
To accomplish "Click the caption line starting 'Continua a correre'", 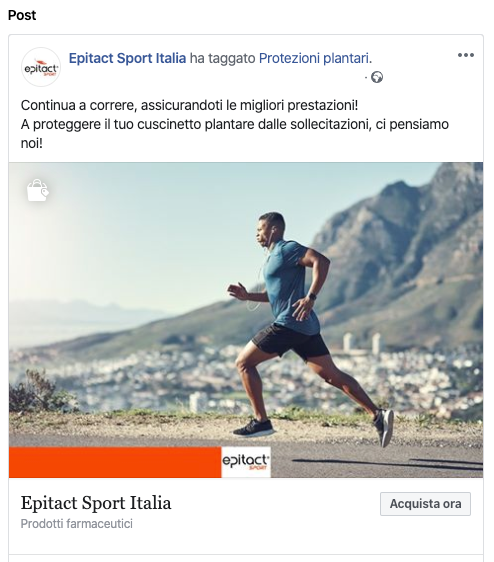I will click(x=189, y=105).
